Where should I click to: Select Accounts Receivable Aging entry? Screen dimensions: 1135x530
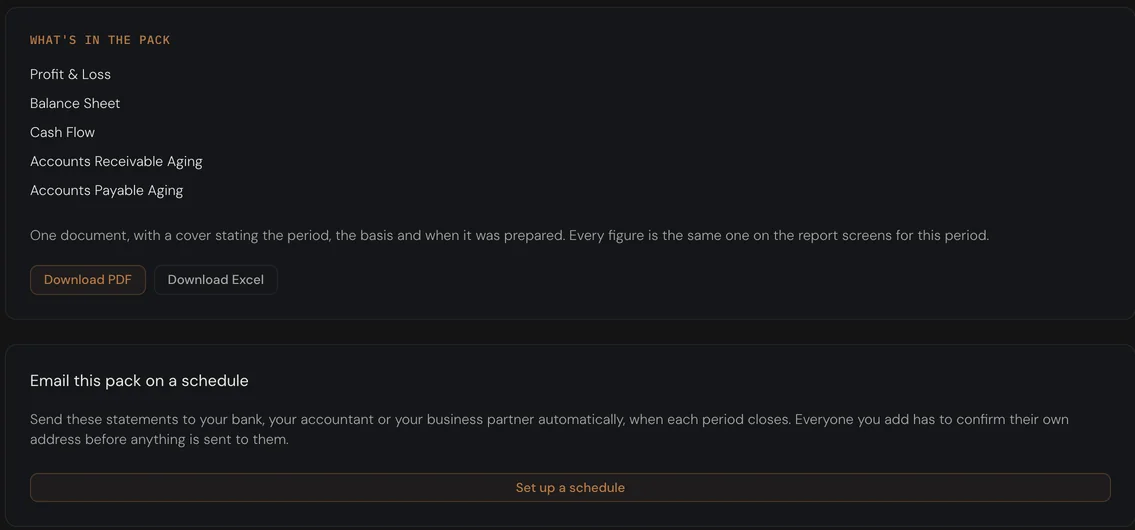(116, 161)
